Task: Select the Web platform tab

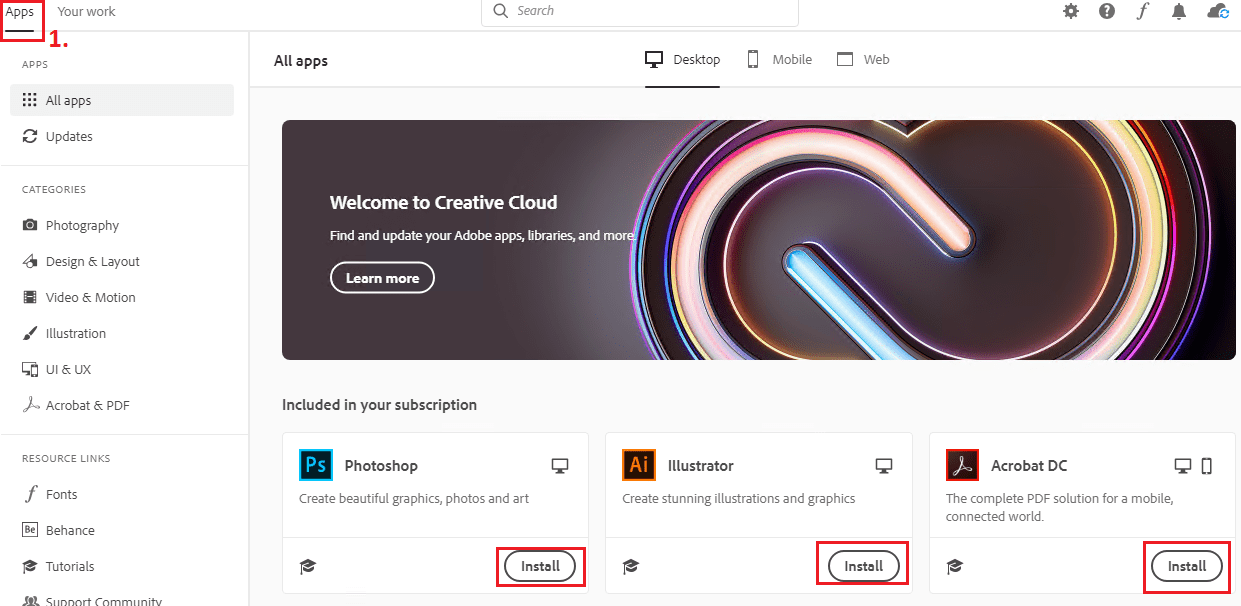Action: (863, 60)
